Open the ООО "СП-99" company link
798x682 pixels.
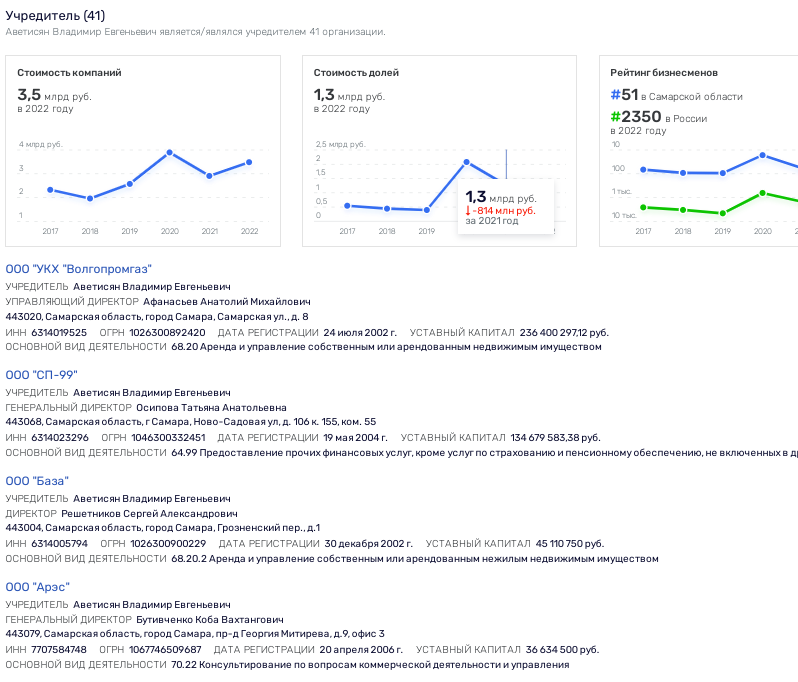point(41,375)
